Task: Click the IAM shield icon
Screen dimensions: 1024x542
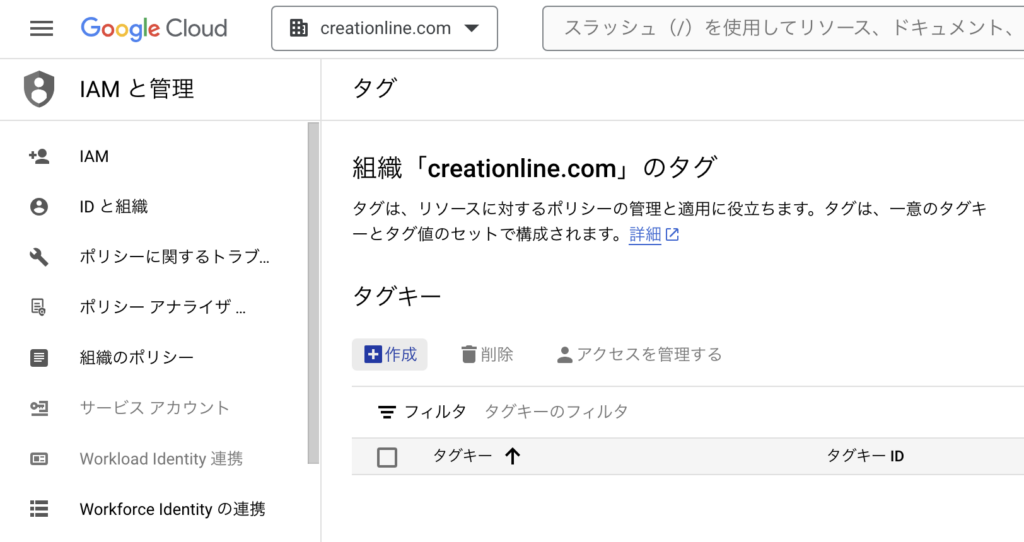Action: click(x=39, y=89)
